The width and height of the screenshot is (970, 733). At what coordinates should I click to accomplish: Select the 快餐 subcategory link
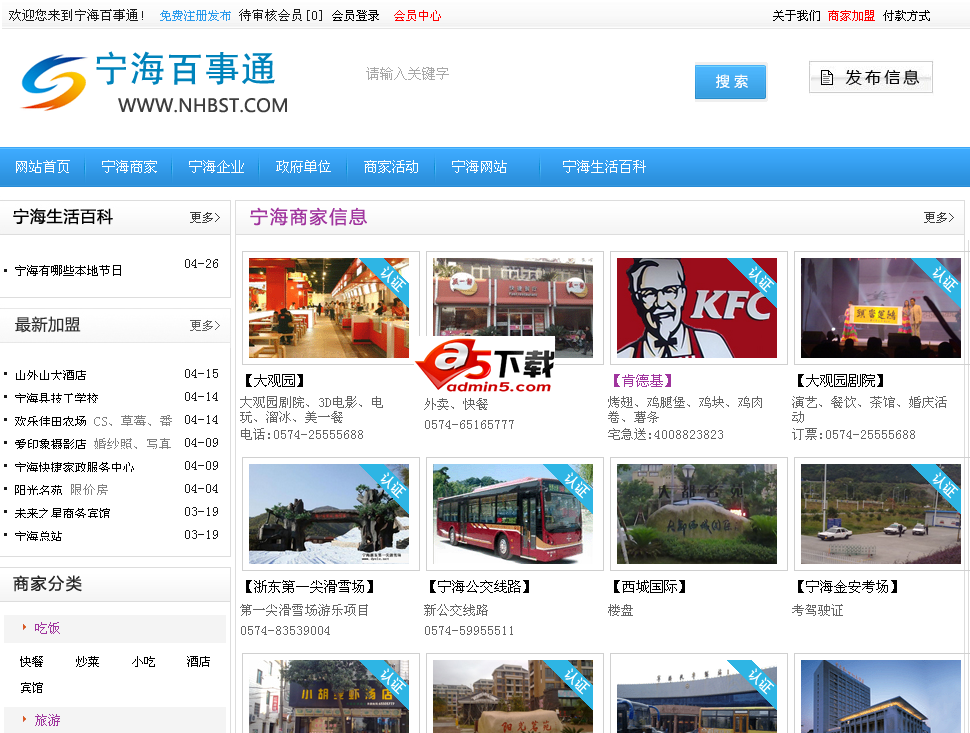point(32,662)
